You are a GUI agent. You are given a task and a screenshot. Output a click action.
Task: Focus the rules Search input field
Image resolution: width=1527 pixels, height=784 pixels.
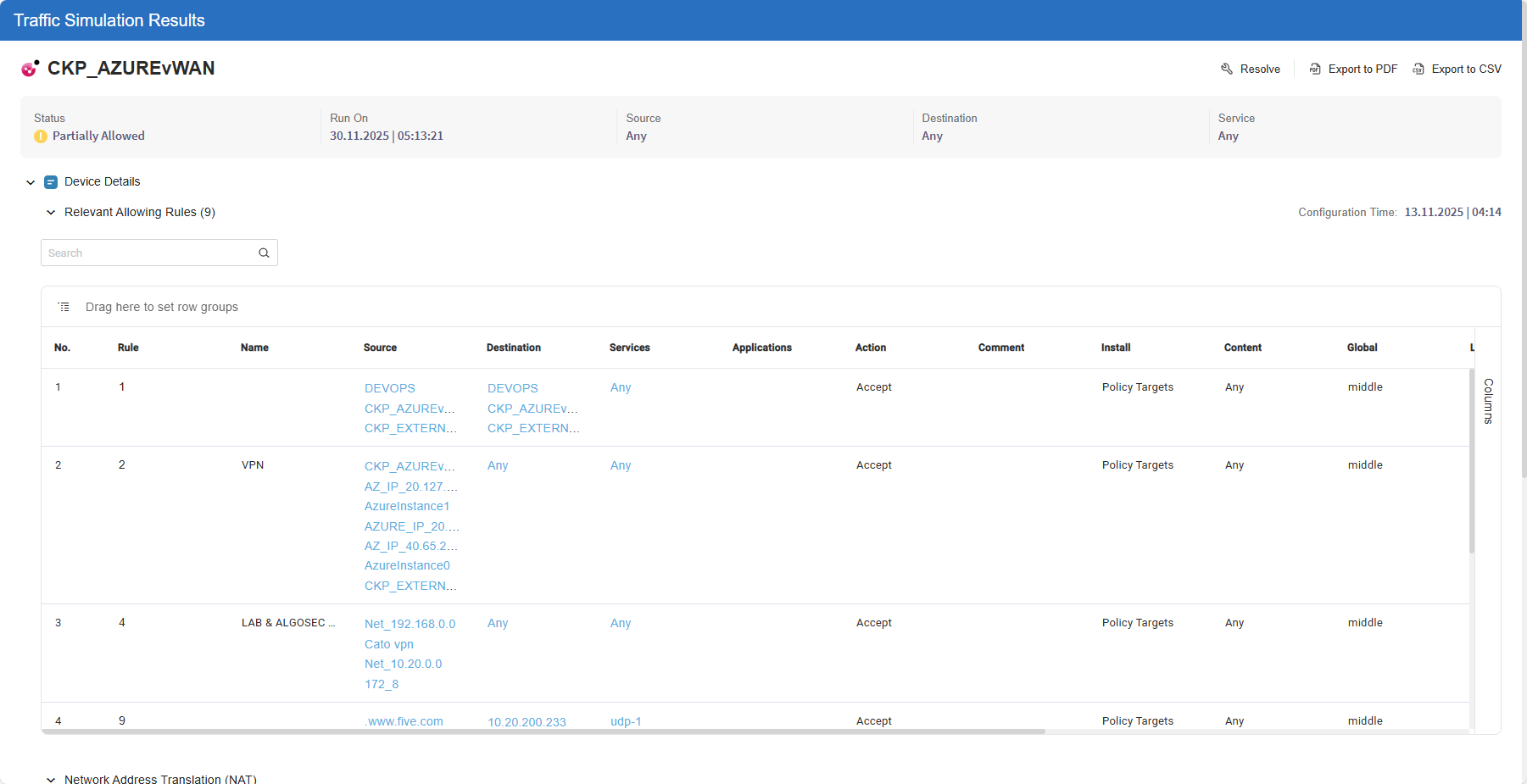(150, 253)
